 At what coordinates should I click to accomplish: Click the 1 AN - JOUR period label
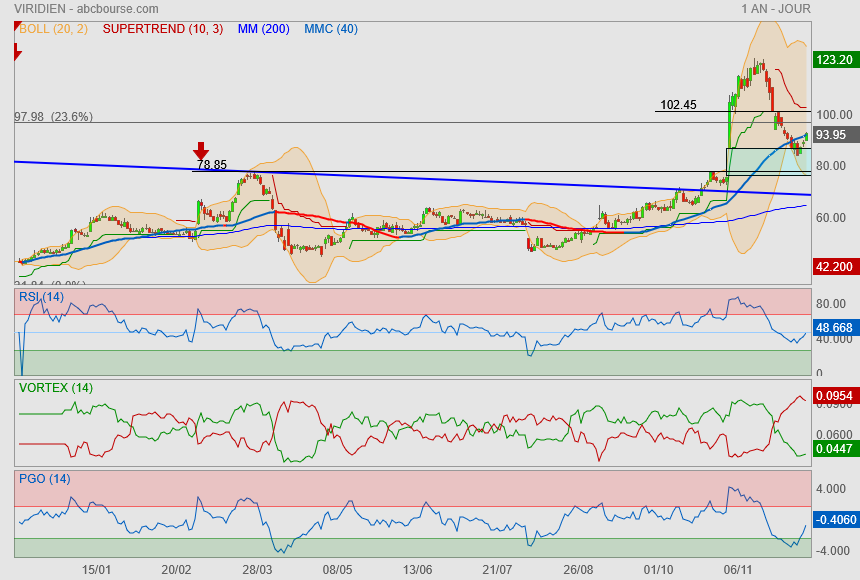[x=776, y=9]
